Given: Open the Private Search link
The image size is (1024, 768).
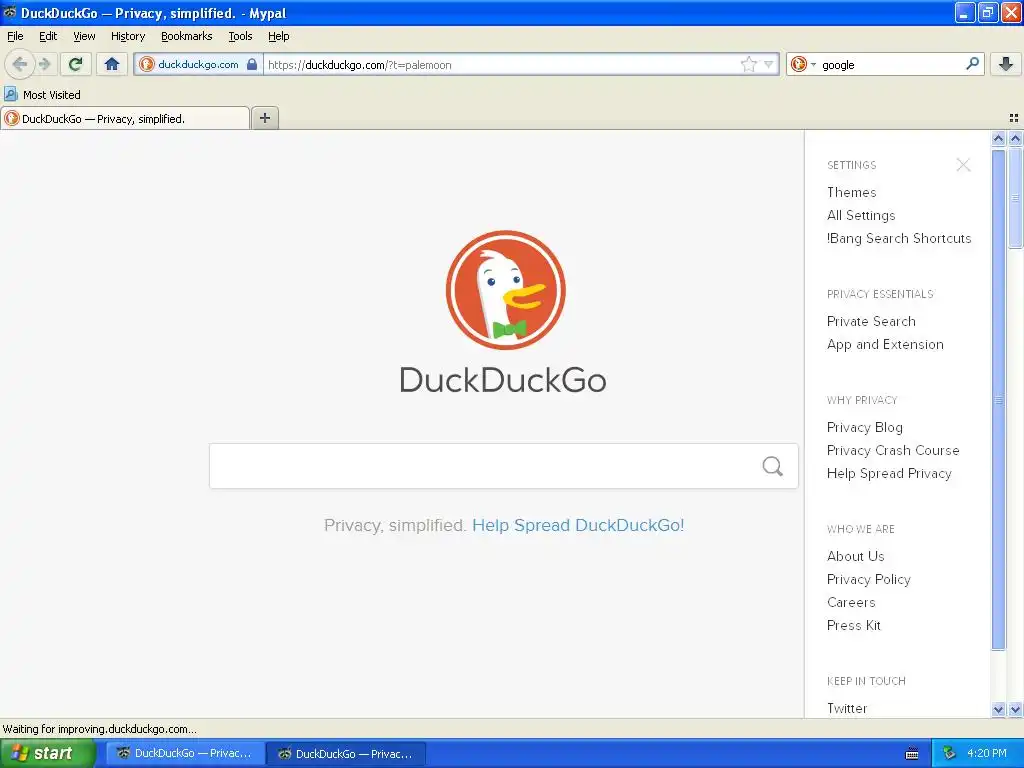Looking at the screenshot, I should click(x=871, y=321).
